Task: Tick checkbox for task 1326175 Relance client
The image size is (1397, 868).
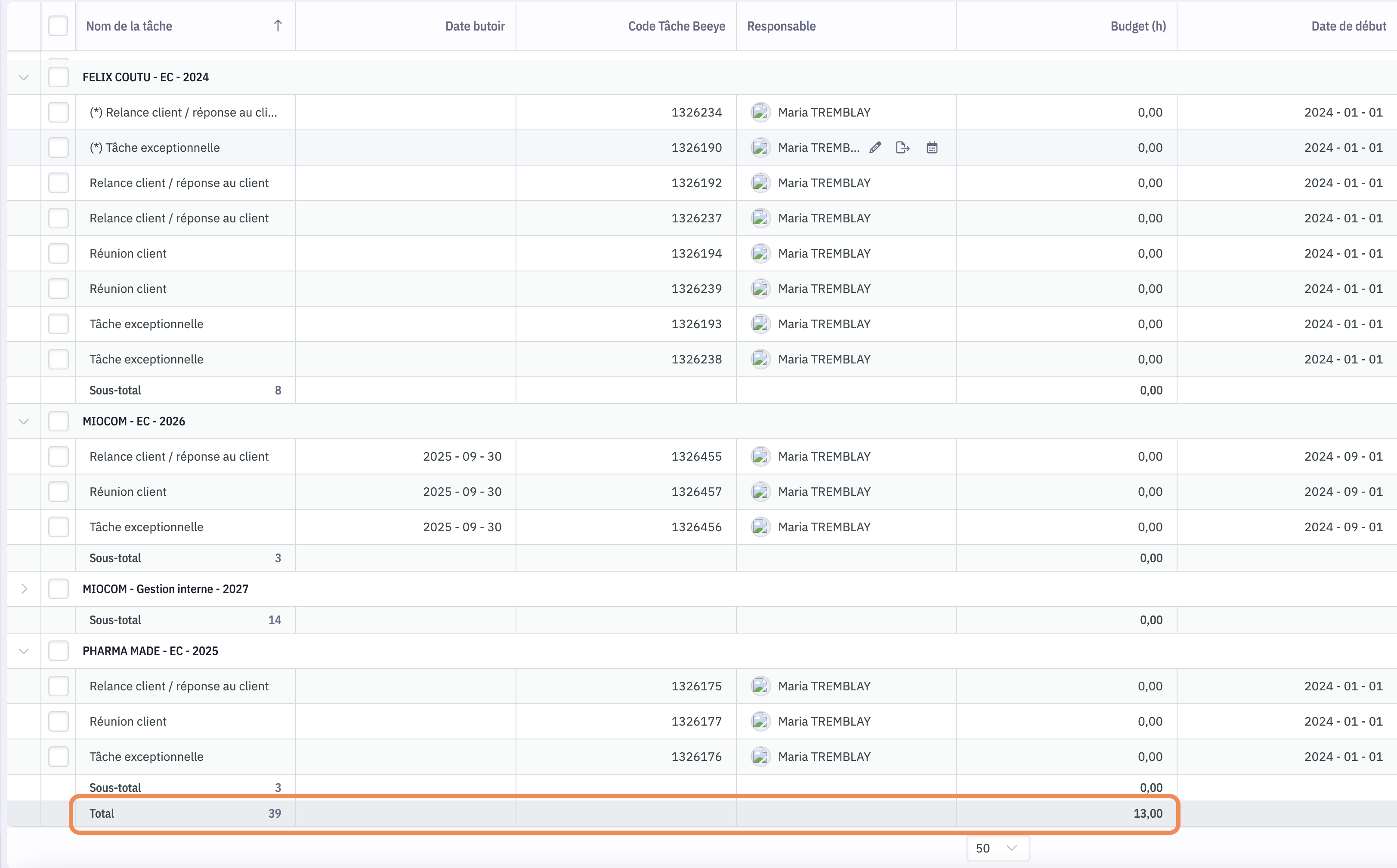Action: (x=58, y=686)
